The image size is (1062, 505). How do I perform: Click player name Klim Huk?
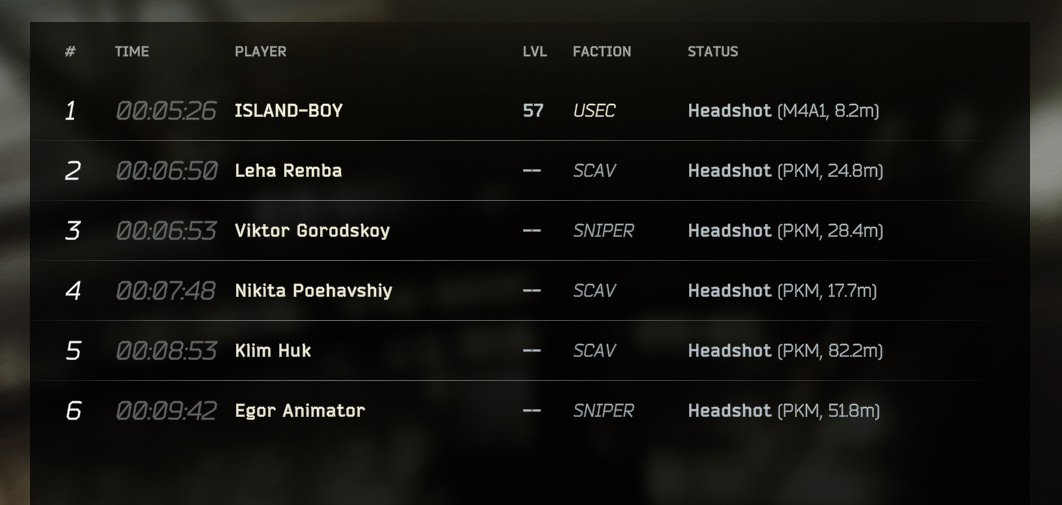[273, 351]
